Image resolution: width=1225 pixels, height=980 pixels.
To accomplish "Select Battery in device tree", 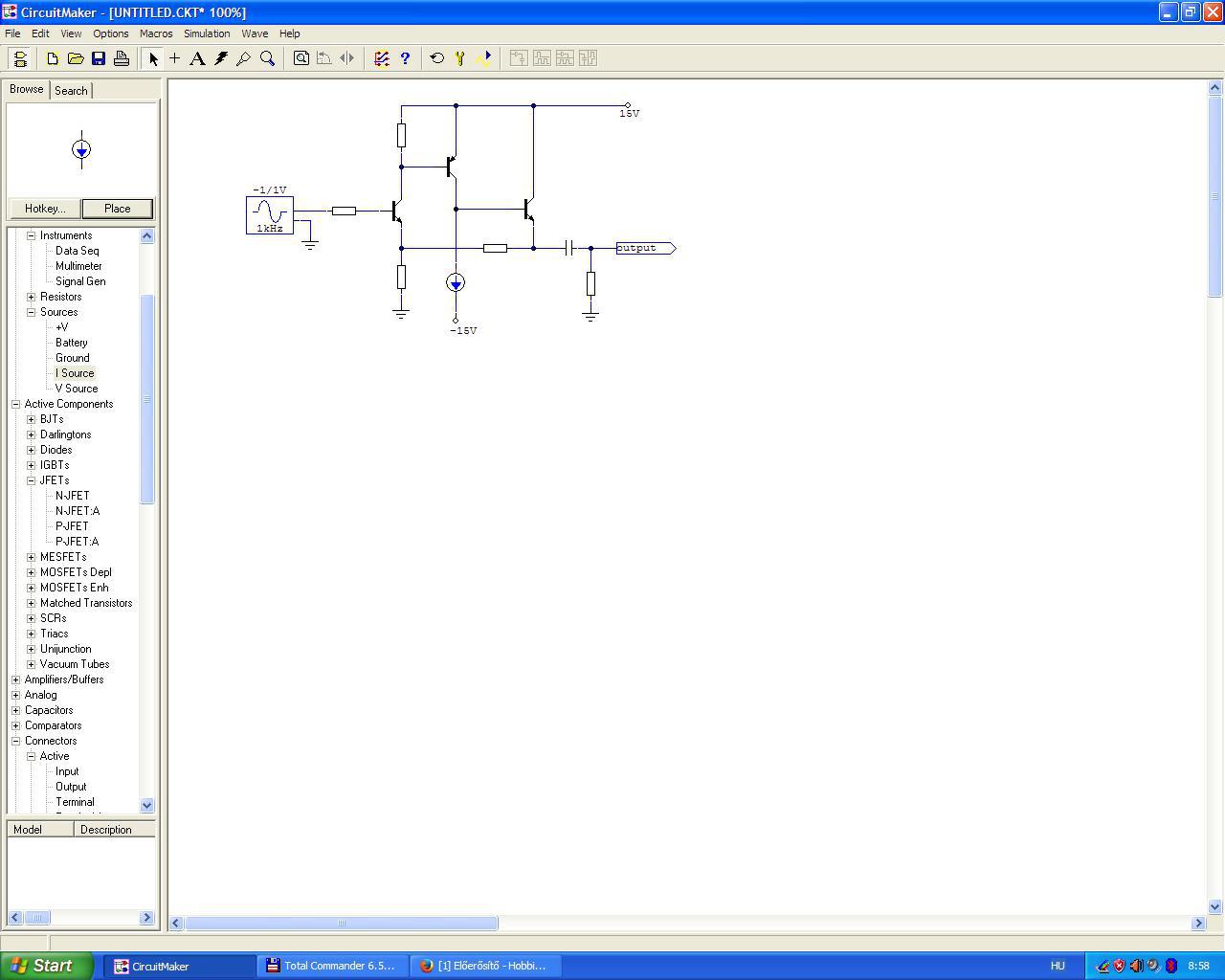I will 71,343.
